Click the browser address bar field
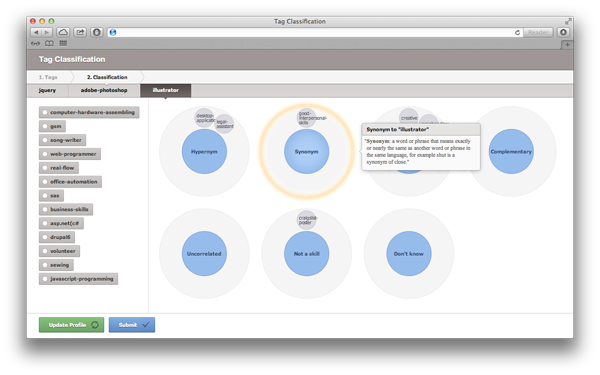 click(315, 33)
